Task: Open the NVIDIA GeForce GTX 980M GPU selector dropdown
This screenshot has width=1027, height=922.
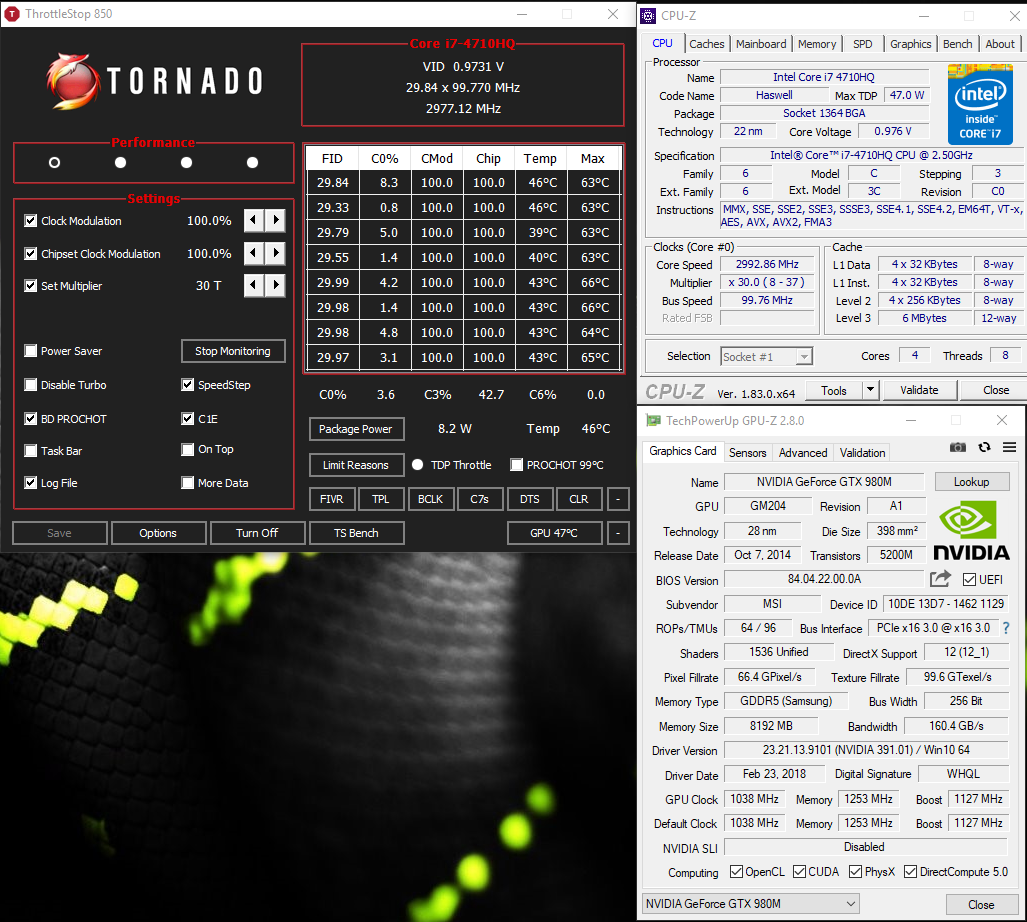Action: (x=751, y=904)
